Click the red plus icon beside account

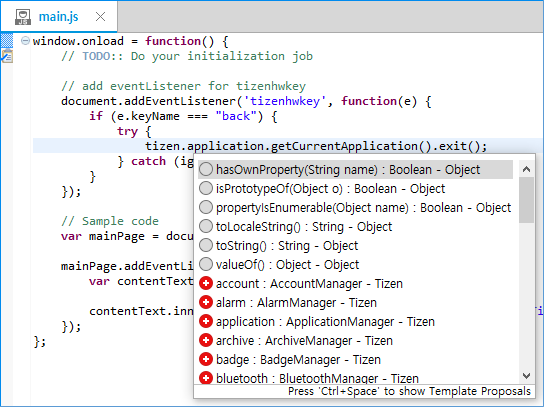point(206,283)
